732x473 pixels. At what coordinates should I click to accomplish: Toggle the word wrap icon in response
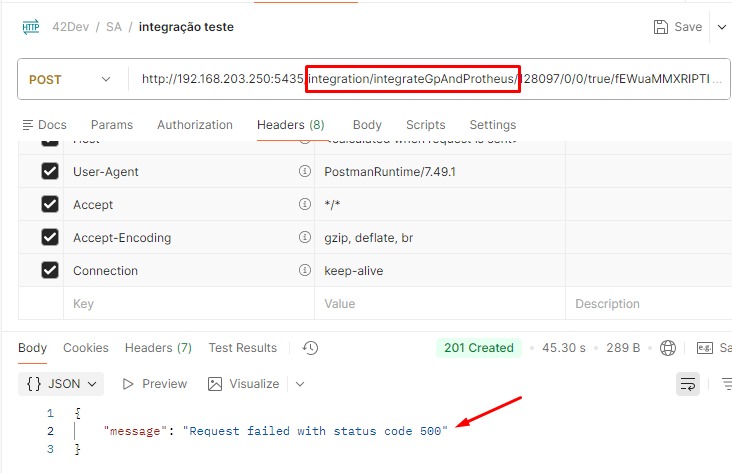(x=688, y=384)
